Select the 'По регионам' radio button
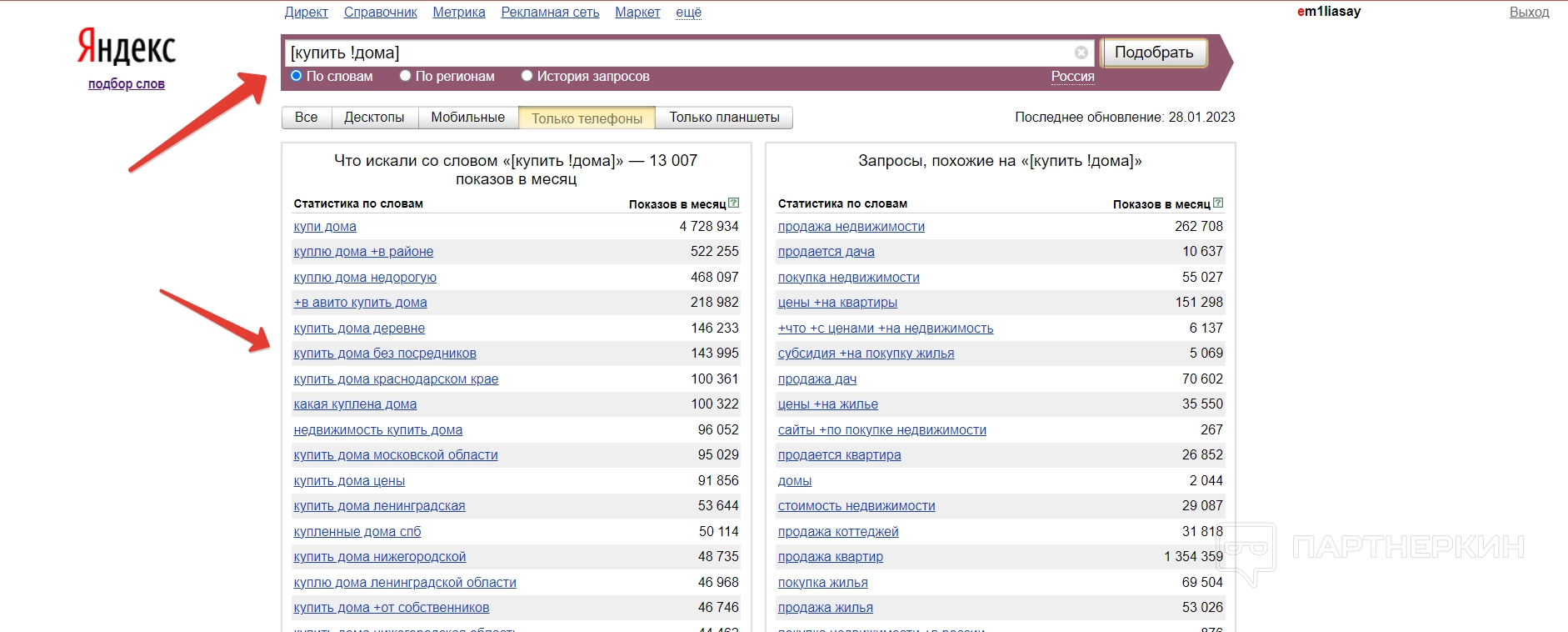 pyautogui.click(x=405, y=76)
